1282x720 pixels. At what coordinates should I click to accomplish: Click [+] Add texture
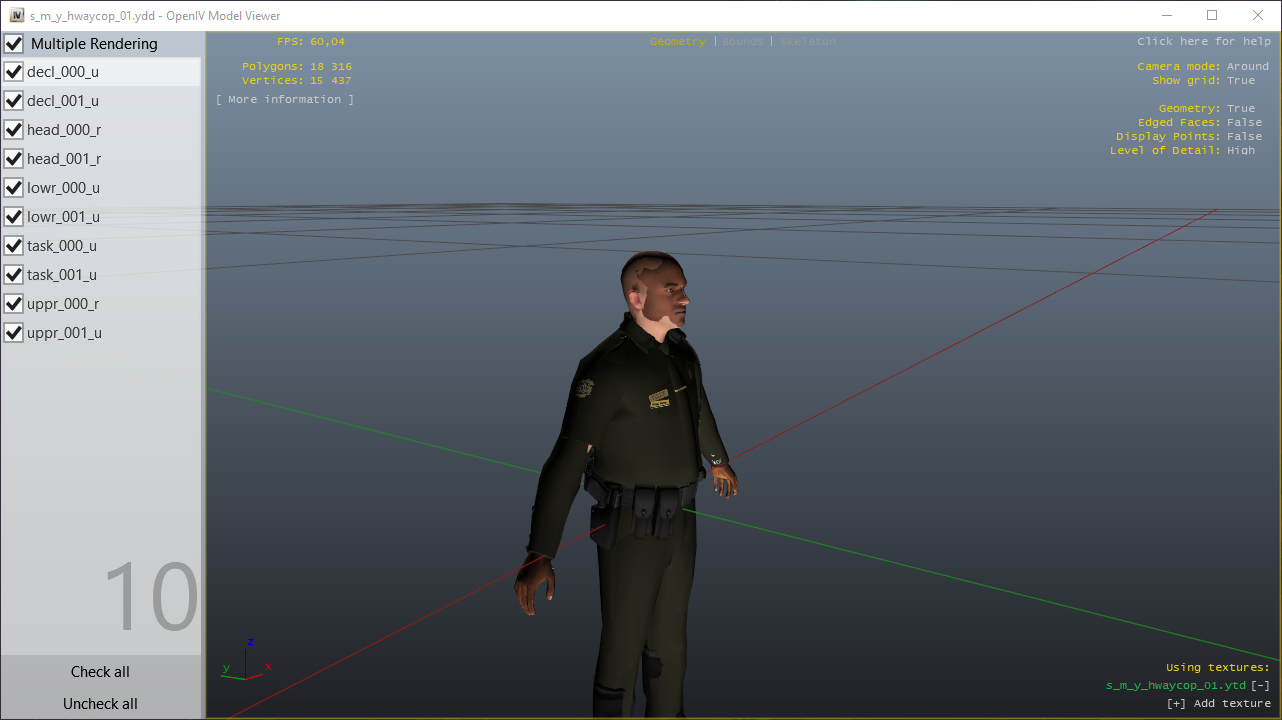click(1218, 704)
